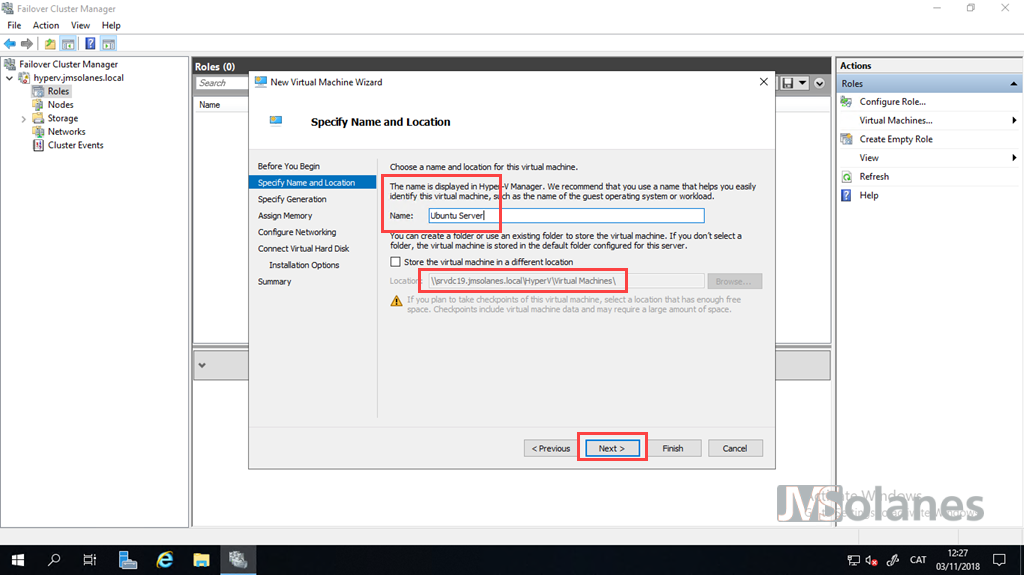Click the green Refresh icon in Actions
Viewport: 1024px width, 575px height.
point(846,177)
